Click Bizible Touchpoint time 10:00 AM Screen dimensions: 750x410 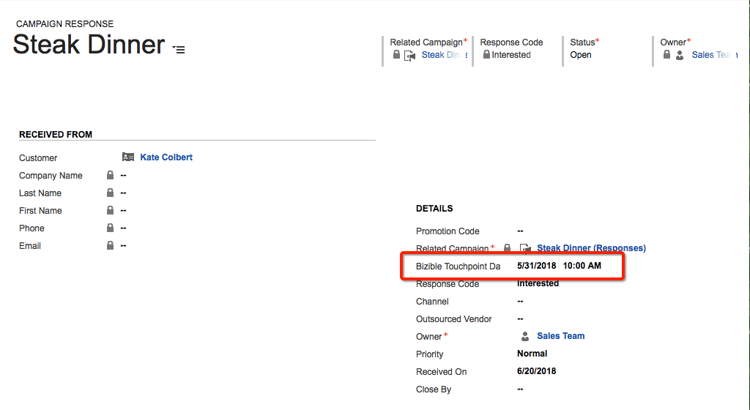click(x=582, y=266)
